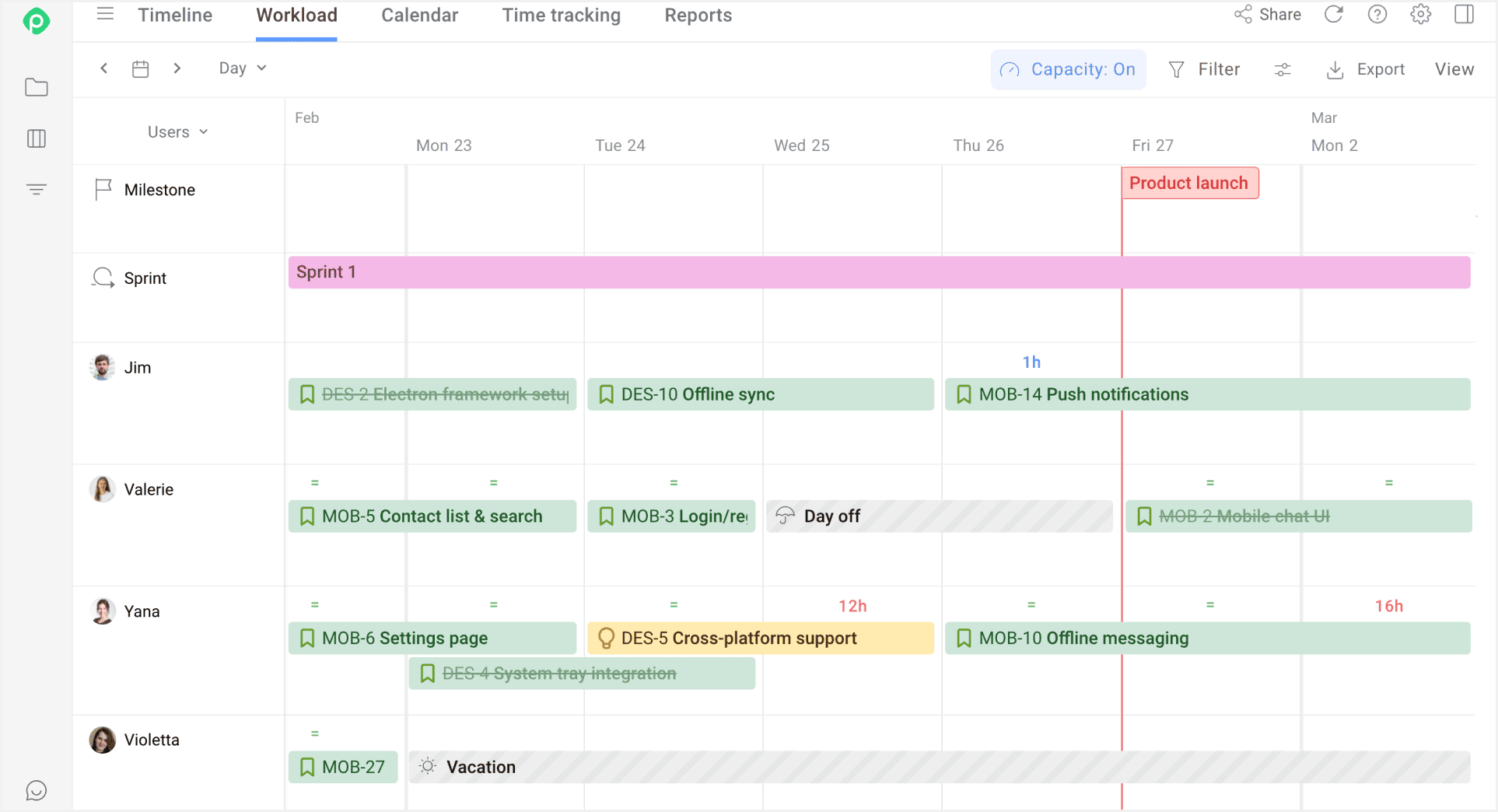Open the help question mark icon

1377,15
